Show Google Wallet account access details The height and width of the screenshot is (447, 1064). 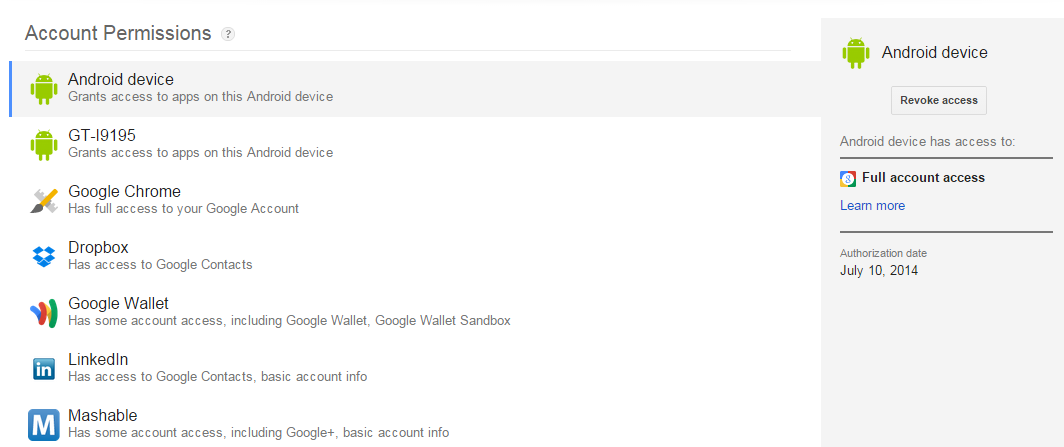pos(415,313)
